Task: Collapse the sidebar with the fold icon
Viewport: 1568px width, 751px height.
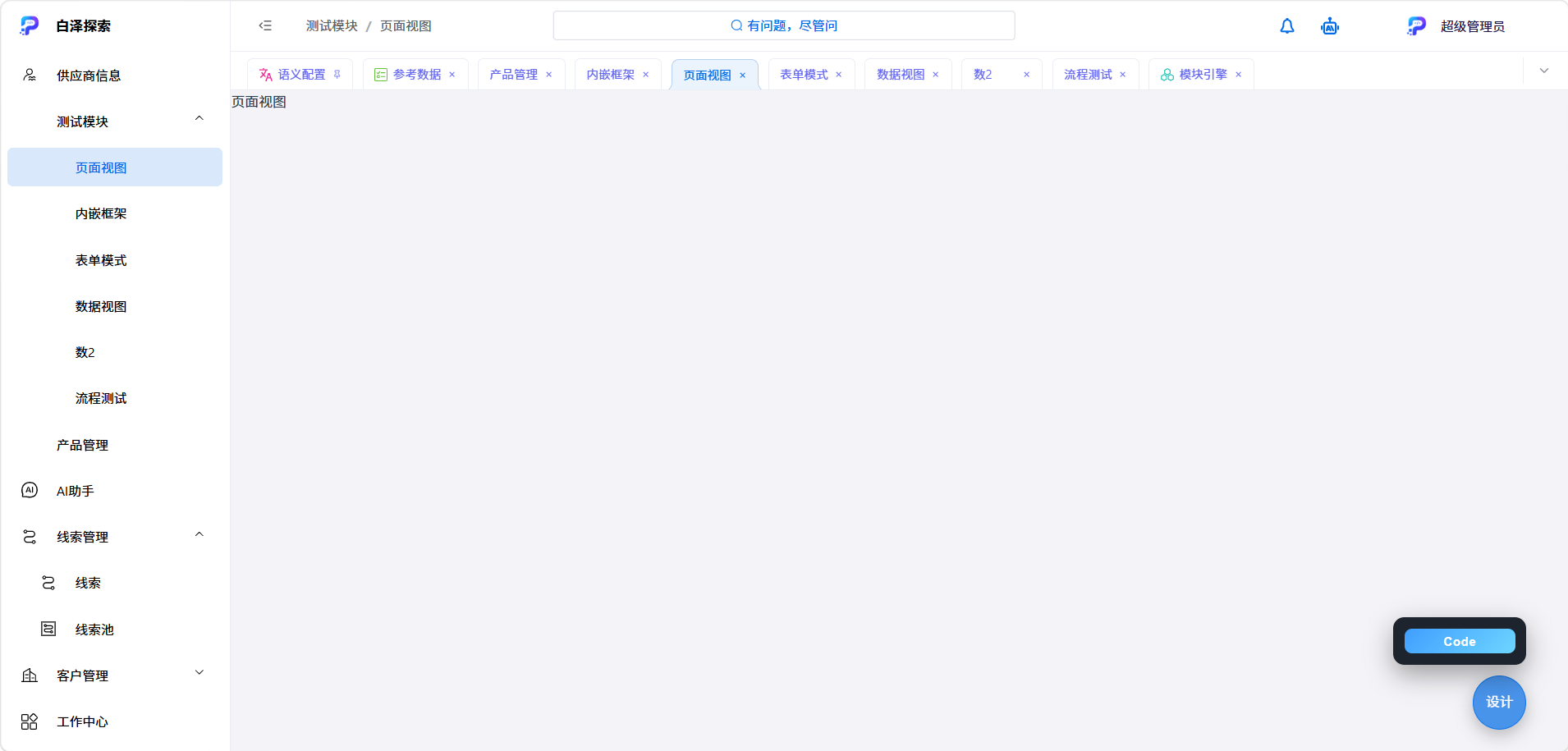Action: (265, 25)
